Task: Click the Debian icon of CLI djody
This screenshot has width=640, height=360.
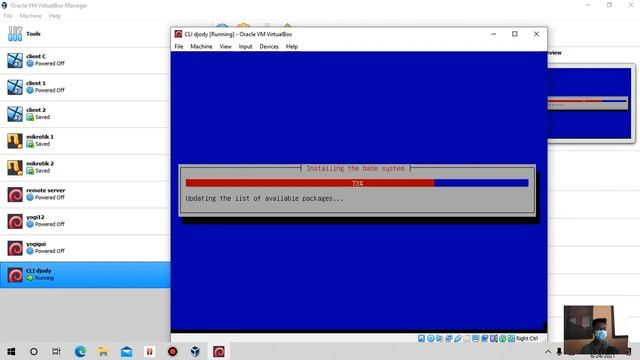Action: 15,275
